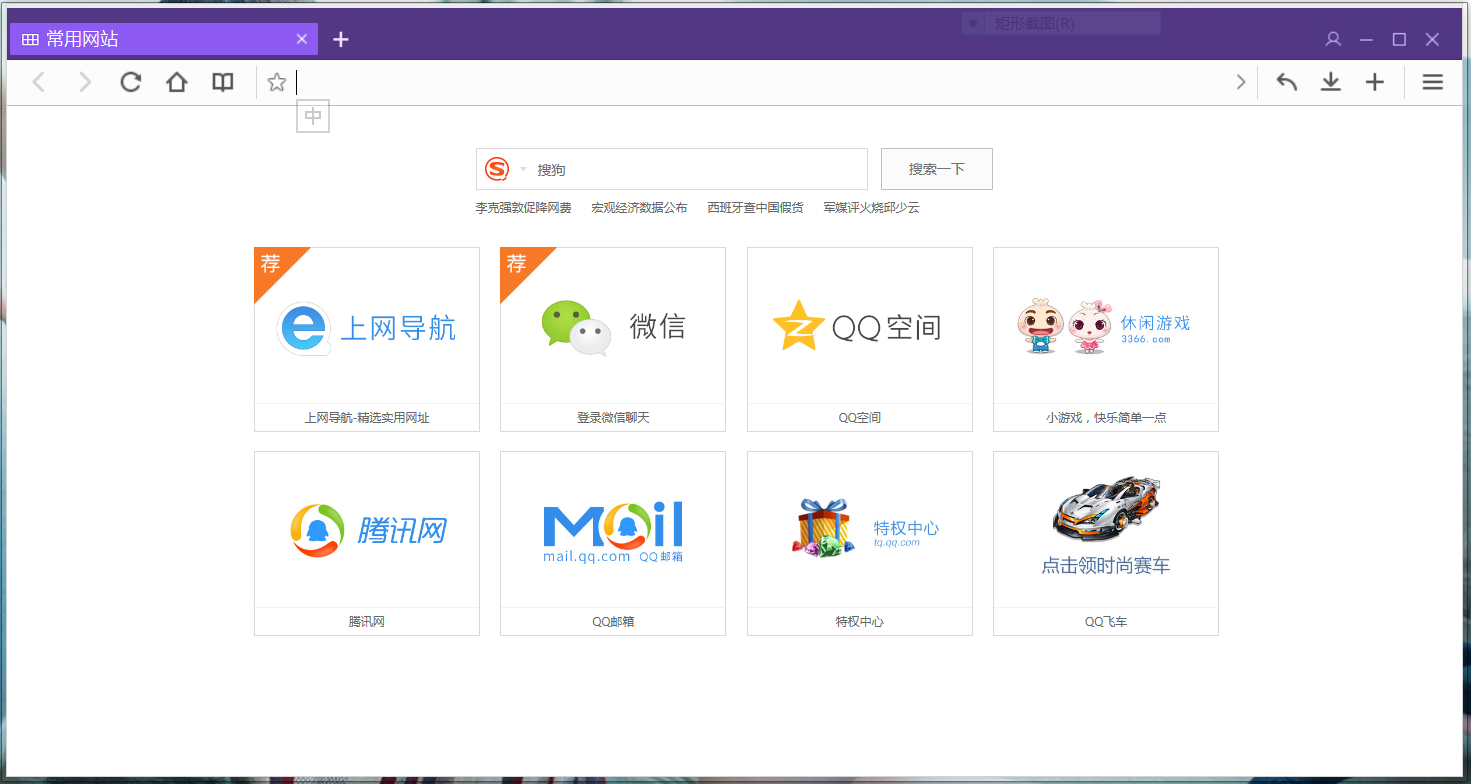Select the 常用网站 tab
The height and width of the screenshot is (784, 1471).
coord(163,39)
